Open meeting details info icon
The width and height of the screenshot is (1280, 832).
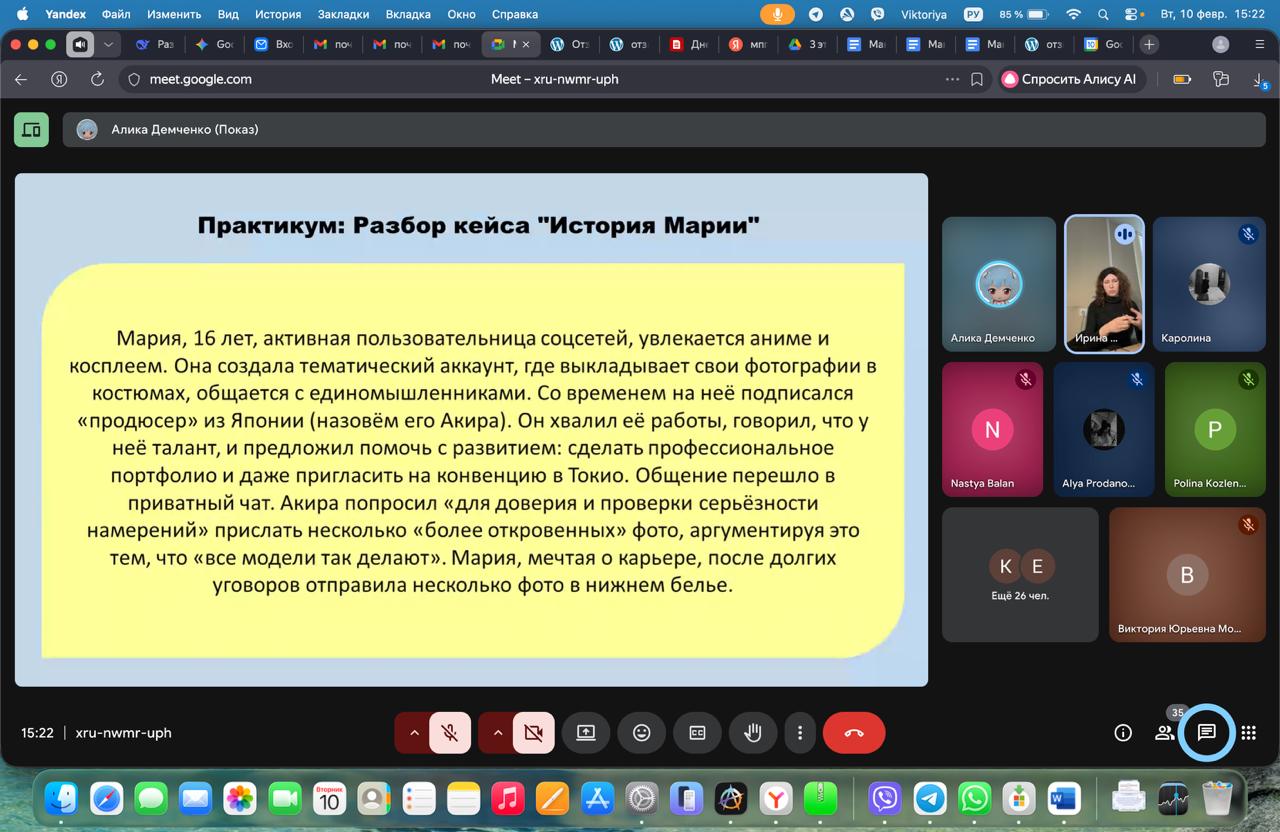(x=1122, y=733)
